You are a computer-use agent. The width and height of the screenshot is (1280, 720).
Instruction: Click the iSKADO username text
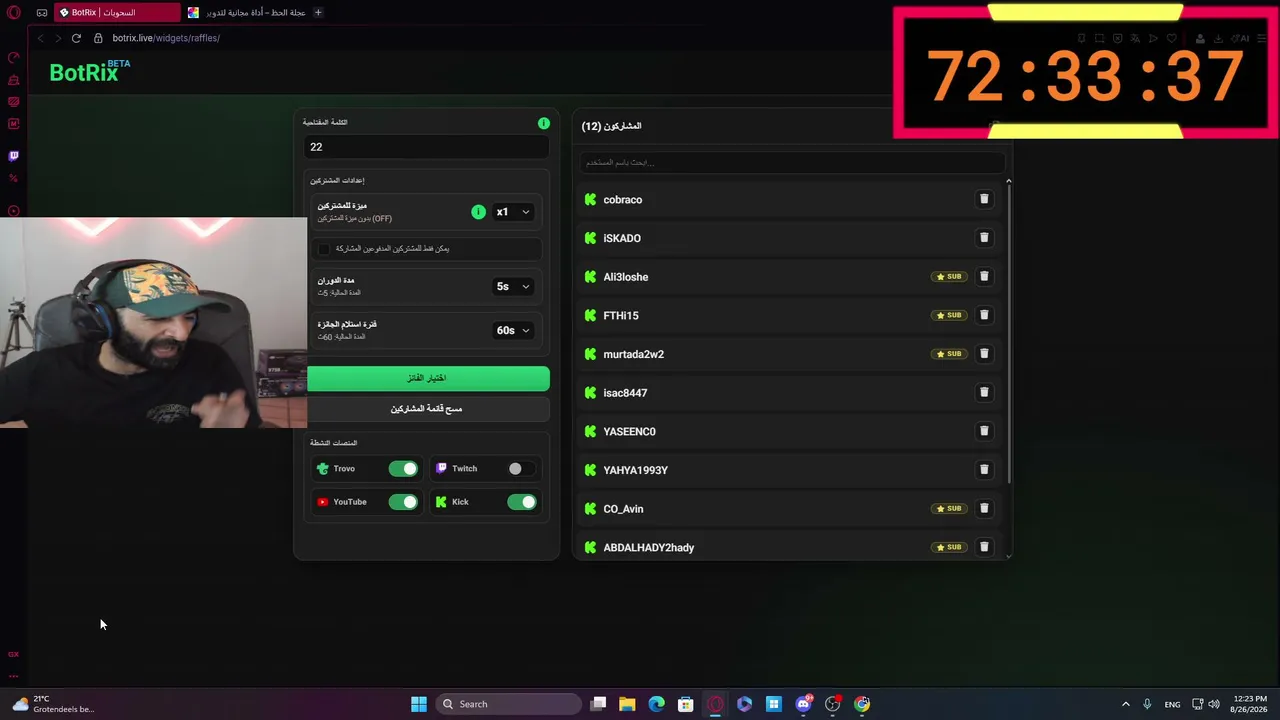pos(622,238)
